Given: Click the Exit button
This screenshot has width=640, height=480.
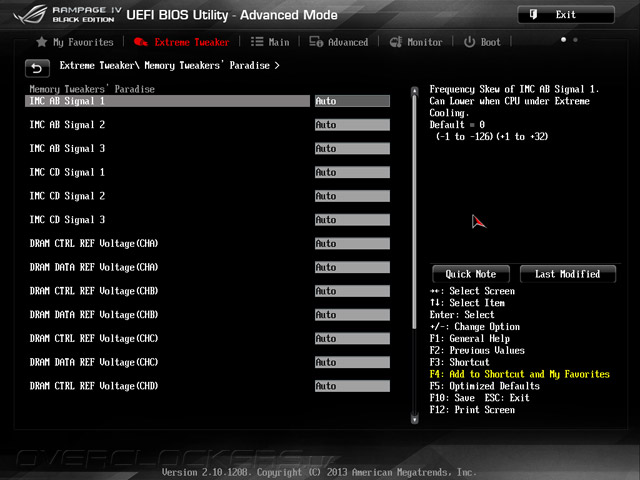Looking at the screenshot, I should (566, 15).
